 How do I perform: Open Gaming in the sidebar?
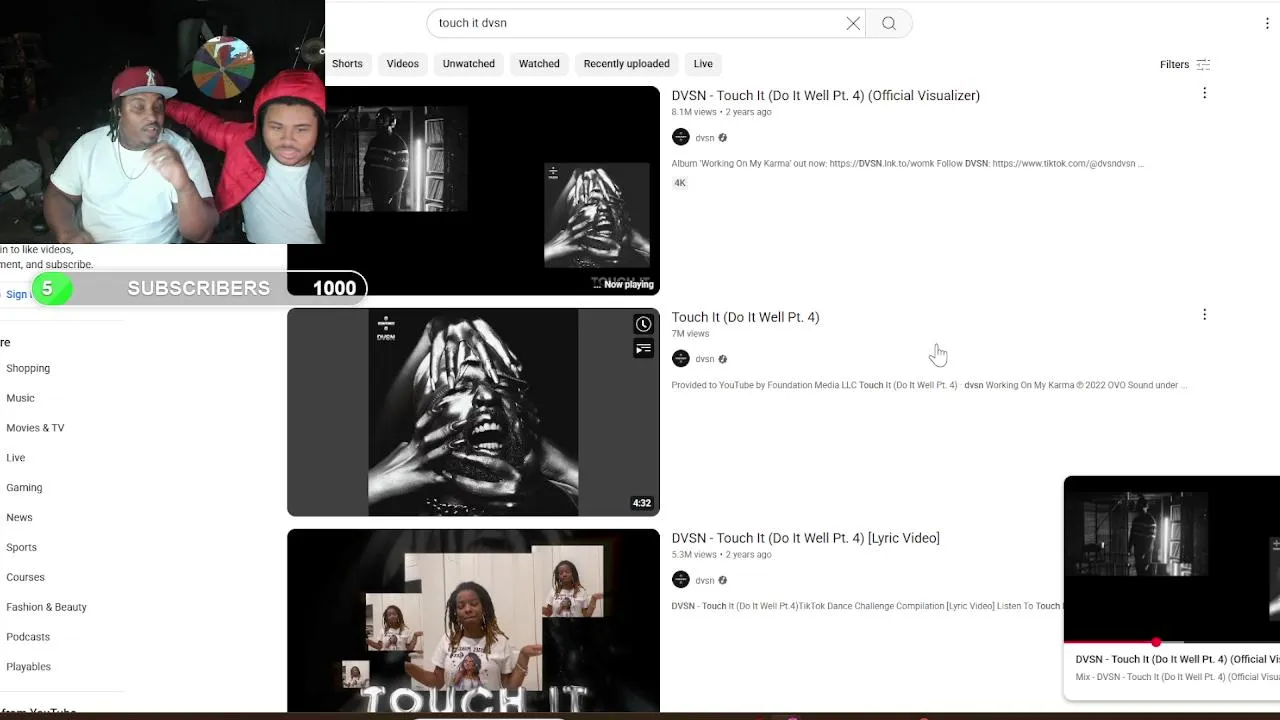24,488
